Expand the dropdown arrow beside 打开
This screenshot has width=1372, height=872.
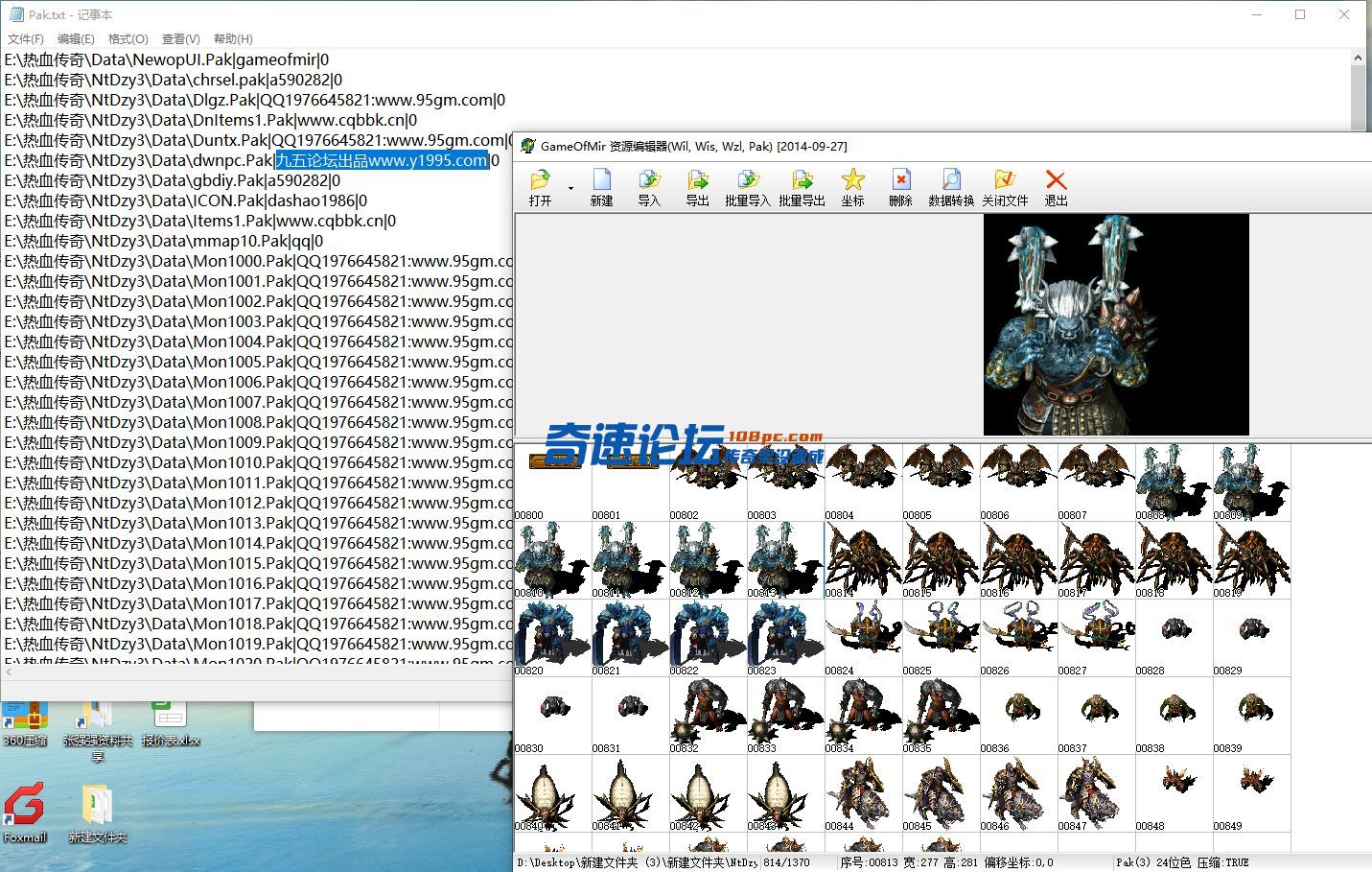570,188
